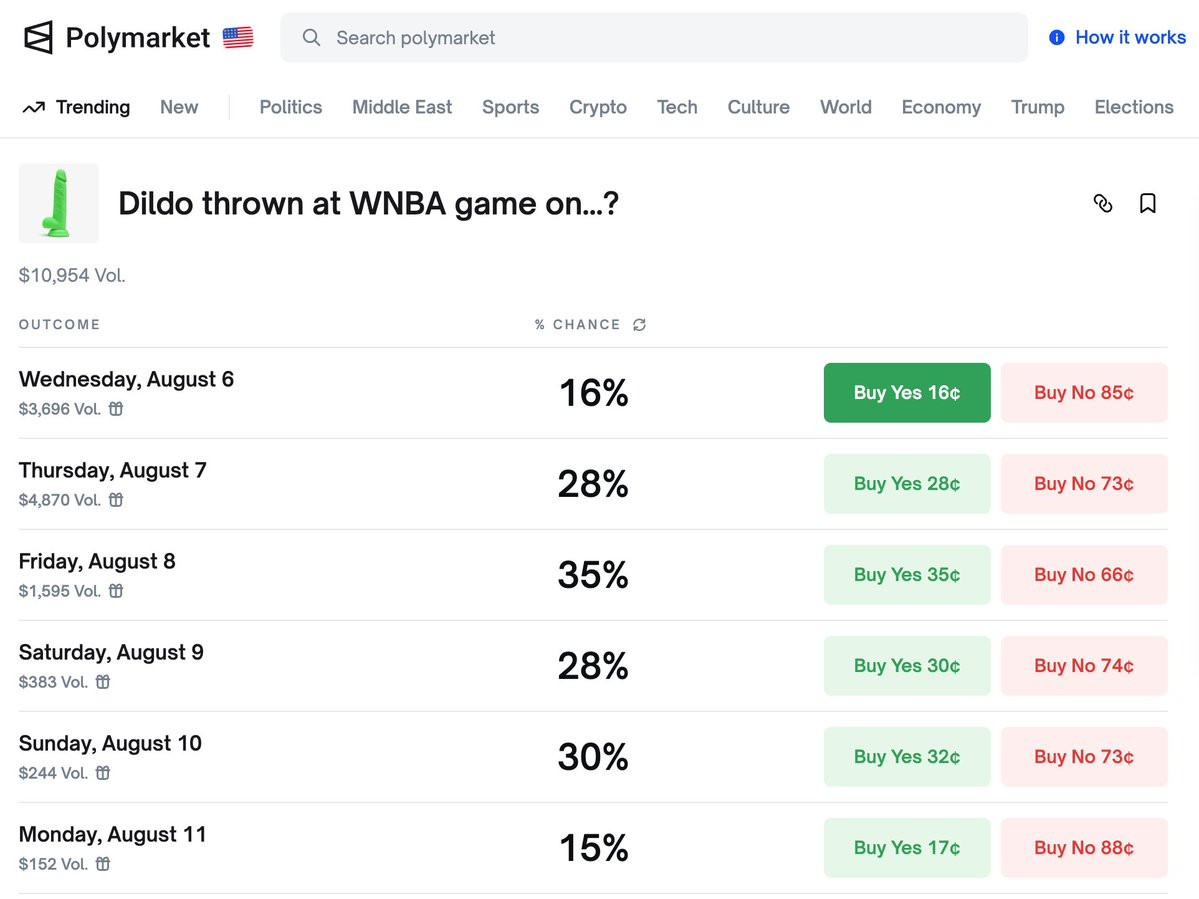Image resolution: width=1199 pixels, height=899 pixels.
Task: Open the Trending tab
Action: coord(77,107)
